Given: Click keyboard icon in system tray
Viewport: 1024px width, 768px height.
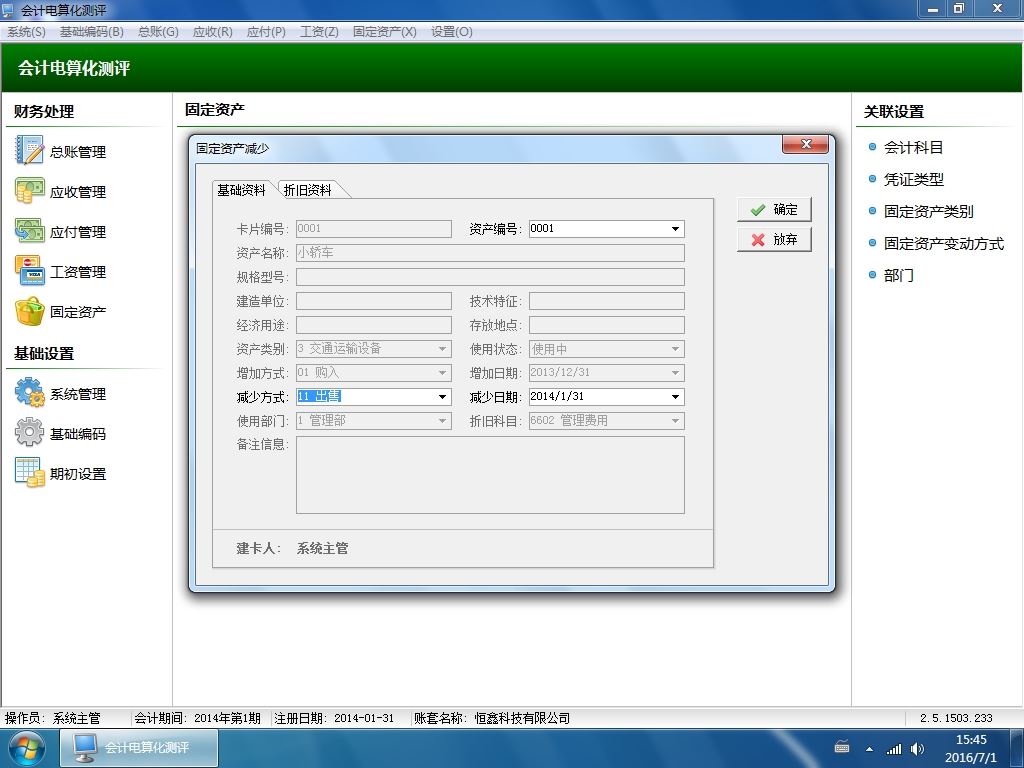Looking at the screenshot, I should click(842, 747).
